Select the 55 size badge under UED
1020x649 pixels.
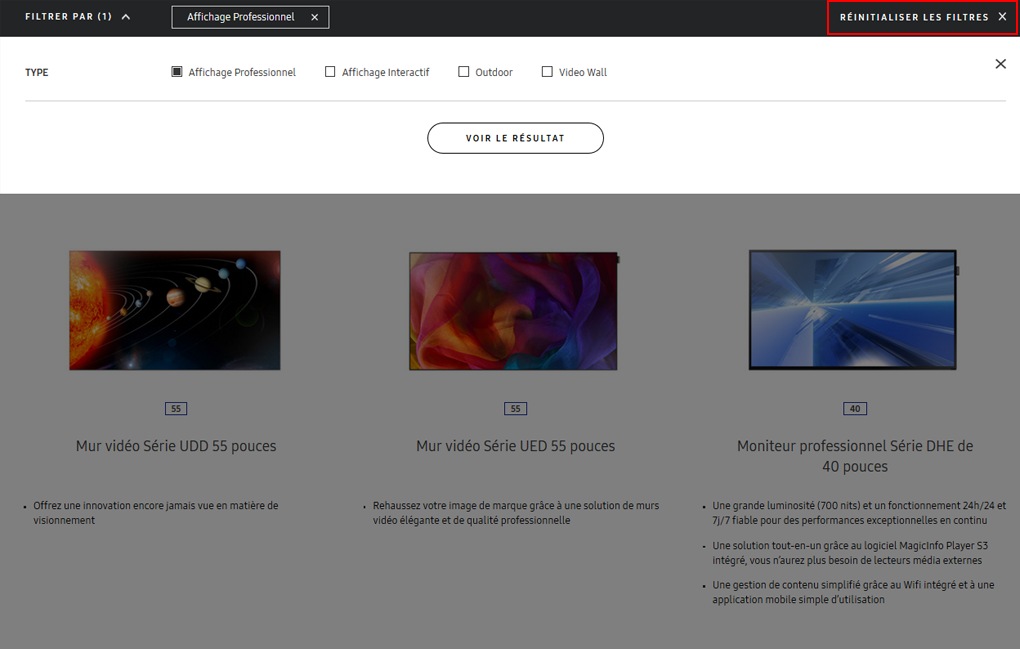pyautogui.click(x=515, y=408)
